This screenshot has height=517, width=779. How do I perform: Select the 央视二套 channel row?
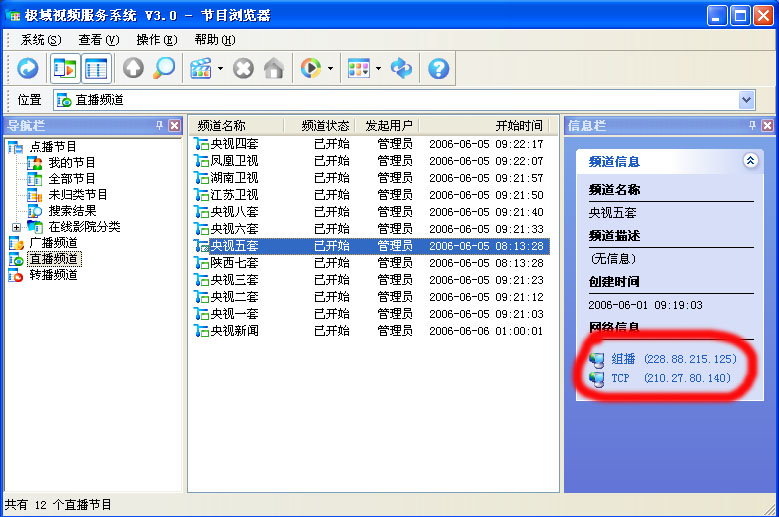371,297
